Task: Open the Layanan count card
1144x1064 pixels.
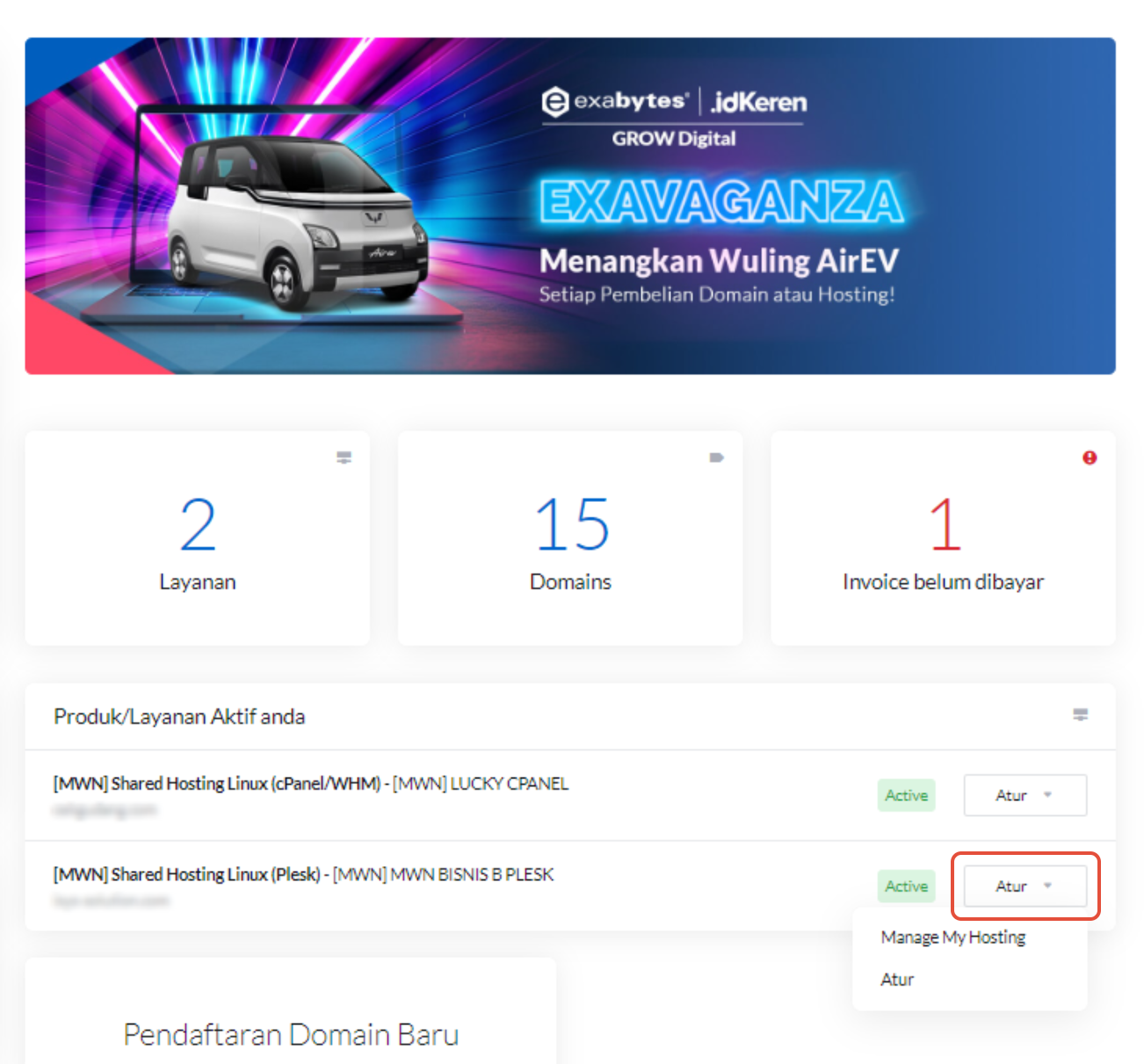Action: click(x=198, y=539)
